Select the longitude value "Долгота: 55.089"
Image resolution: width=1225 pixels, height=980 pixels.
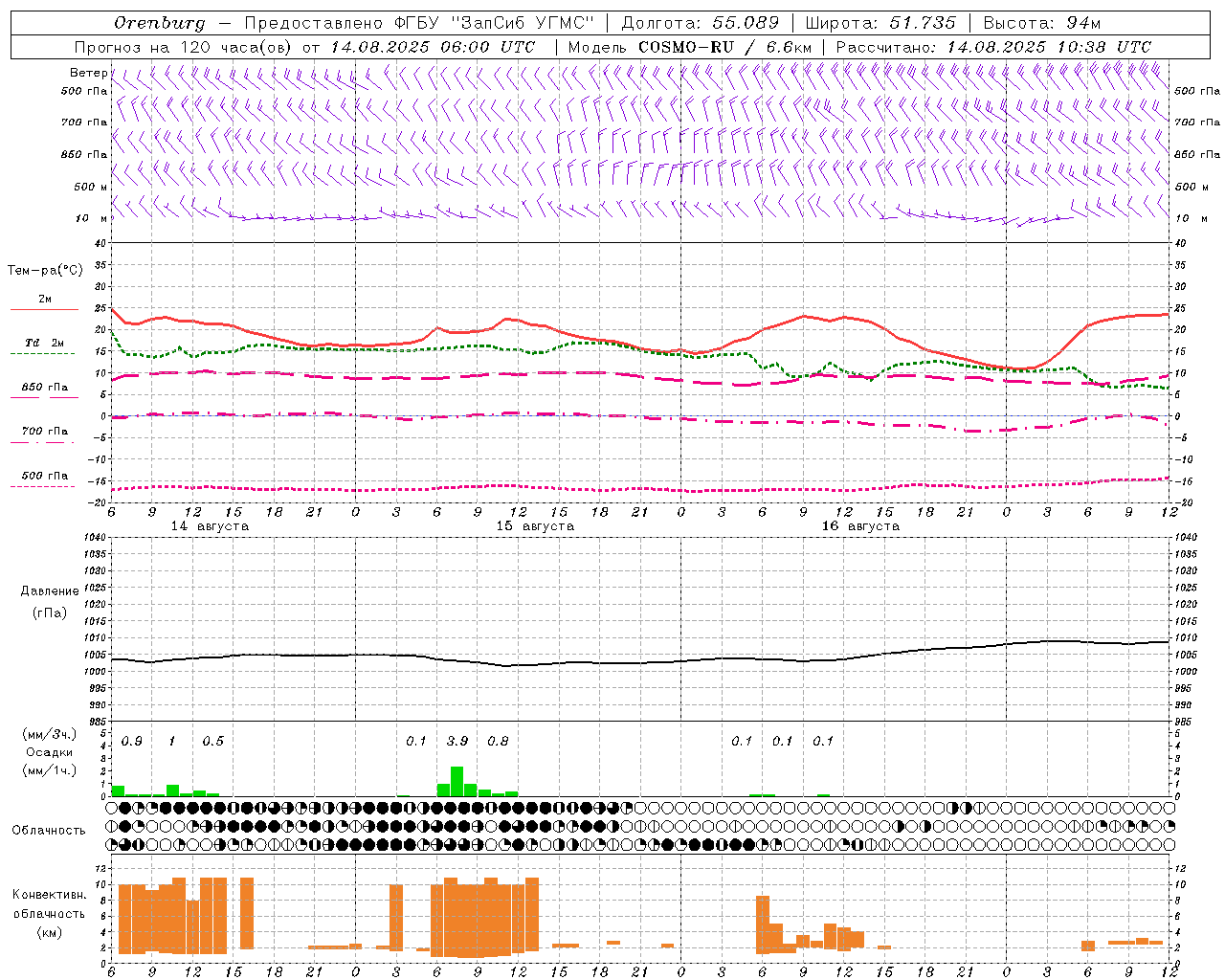coord(701,23)
